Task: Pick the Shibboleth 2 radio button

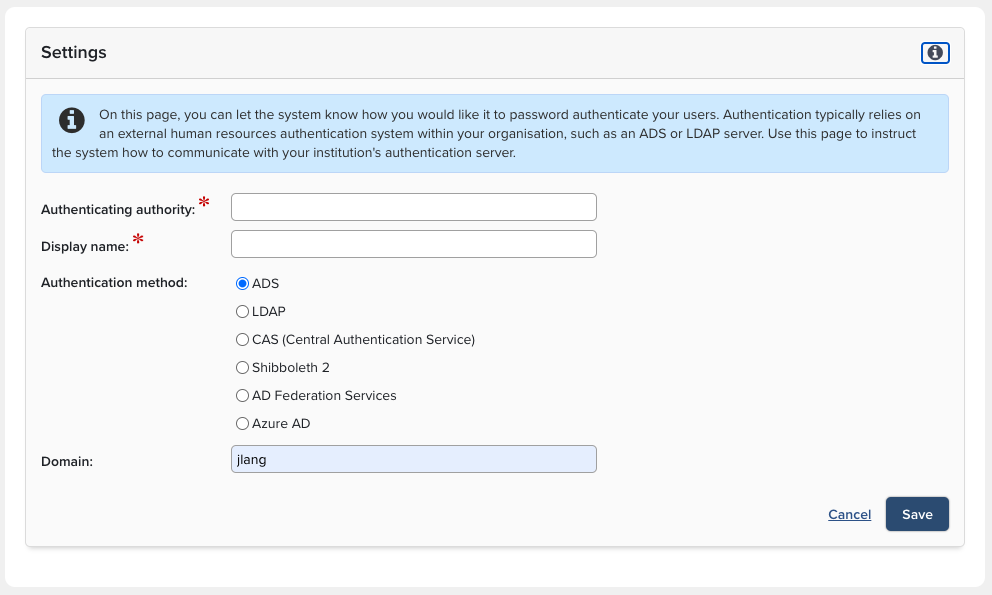Action: click(242, 368)
